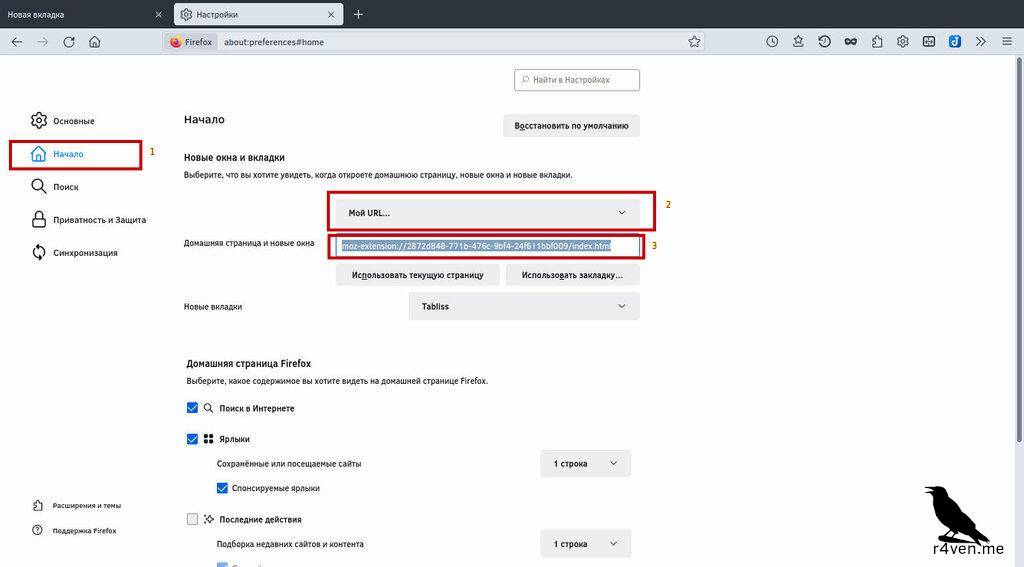Select 'Приватность и Защита' in the sidebar
Screen dimensions: 1024x567
pyautogui.click(x=99, y=220)
